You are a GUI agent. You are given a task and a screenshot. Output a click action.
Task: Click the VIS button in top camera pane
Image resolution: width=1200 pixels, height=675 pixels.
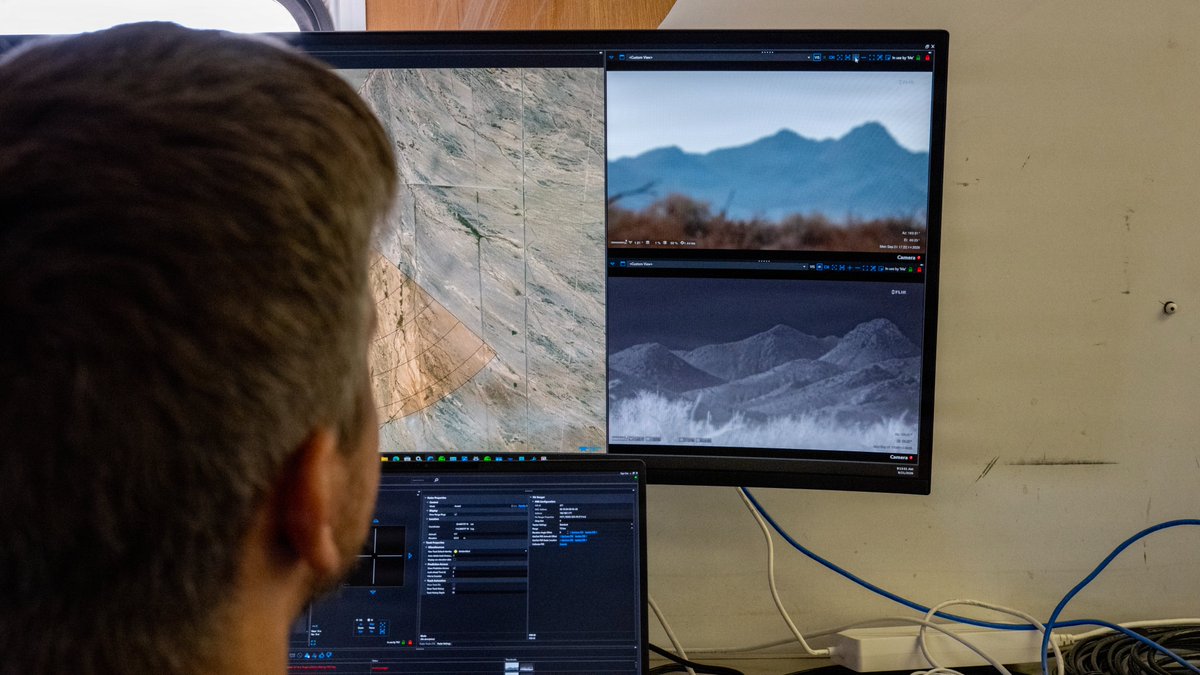[x=817, y=57]
